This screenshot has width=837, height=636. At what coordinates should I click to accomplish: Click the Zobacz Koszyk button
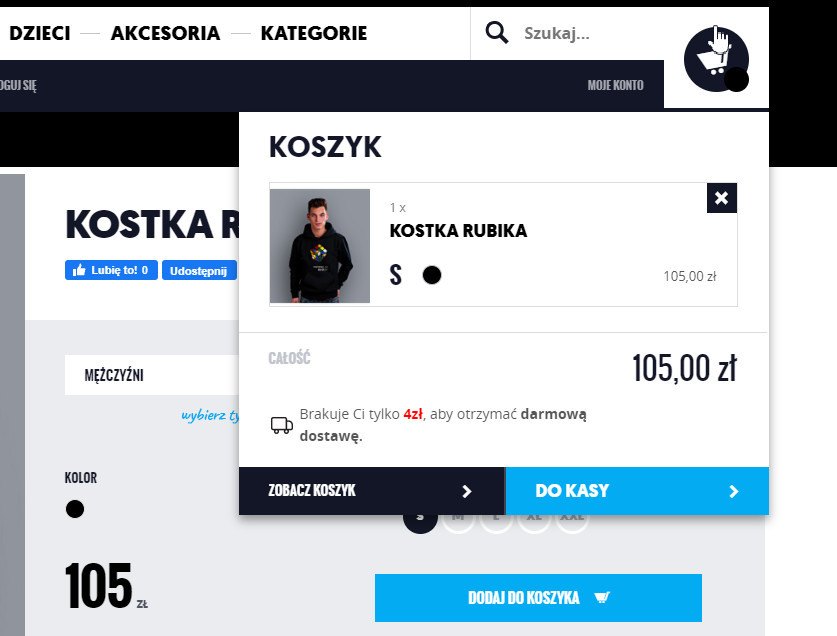tap(372, 491)
